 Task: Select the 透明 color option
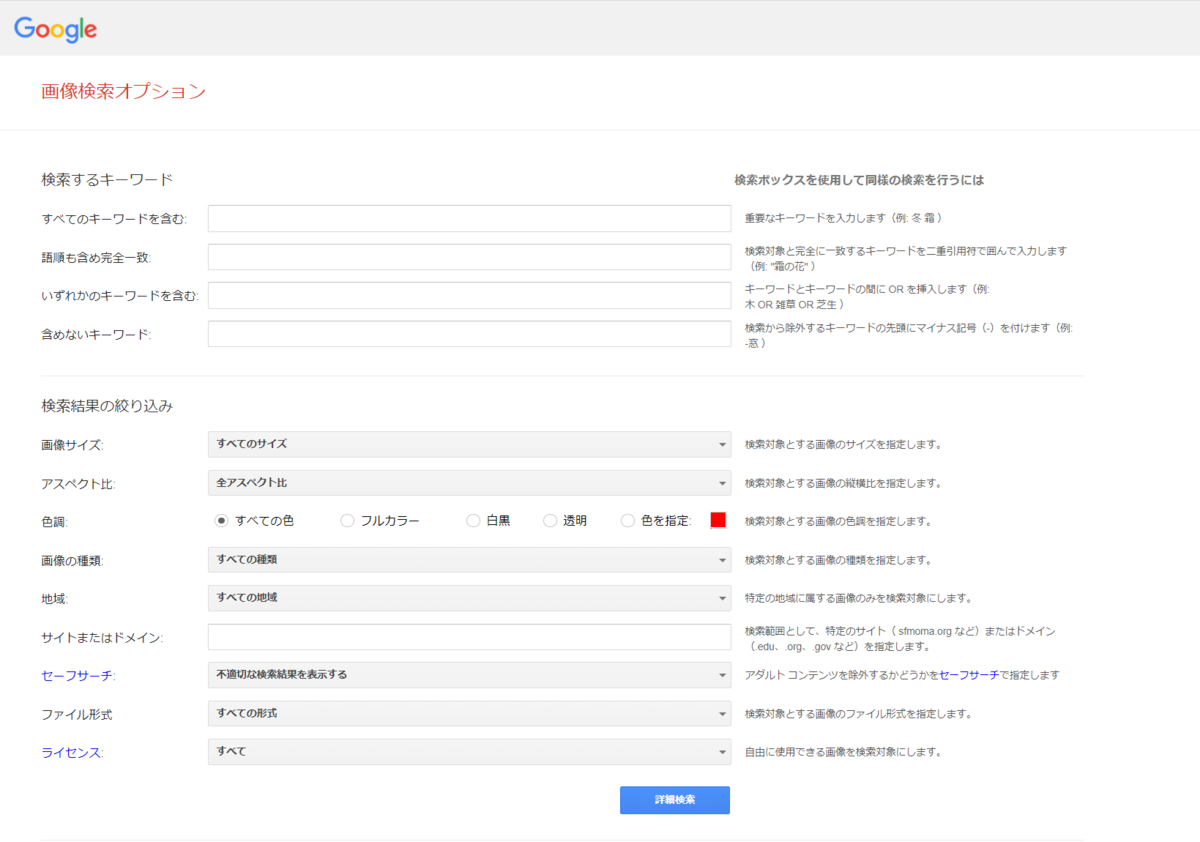pos(549,520)
